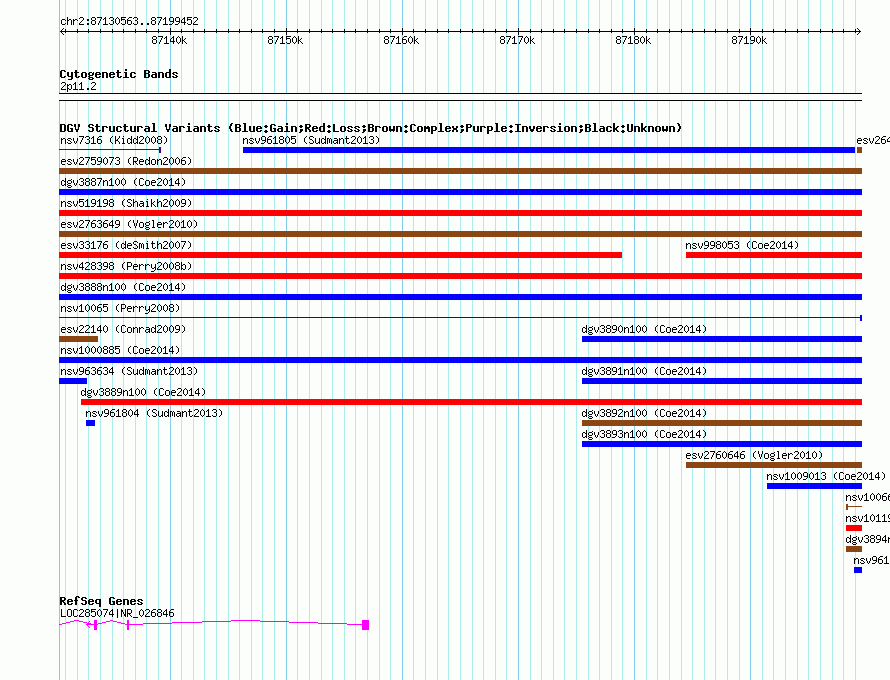Click the right arrowhead of the ruler
The width and height of the screenshot is (890, 680).
859,32
